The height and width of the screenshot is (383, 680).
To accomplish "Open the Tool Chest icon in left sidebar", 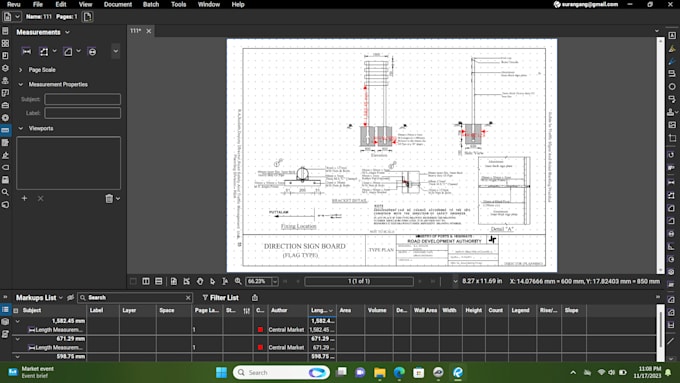I will tap(5, 105).
